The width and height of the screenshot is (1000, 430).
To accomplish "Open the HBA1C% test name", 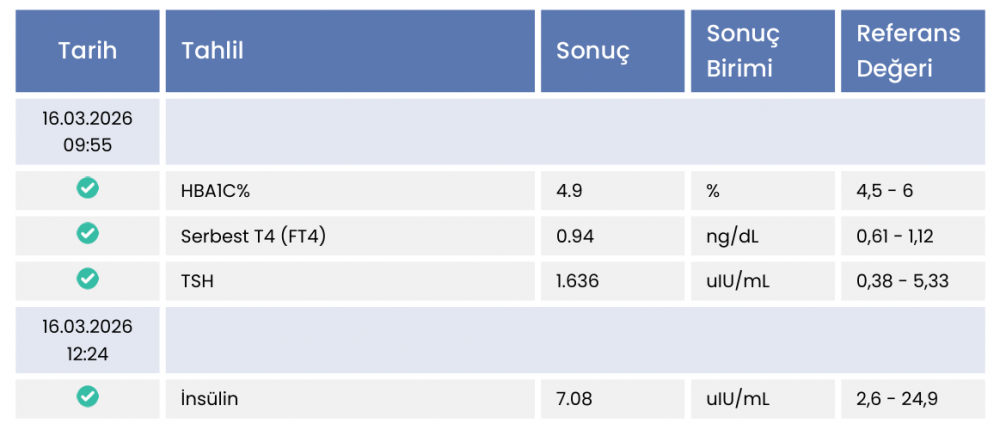I will 222,190.
